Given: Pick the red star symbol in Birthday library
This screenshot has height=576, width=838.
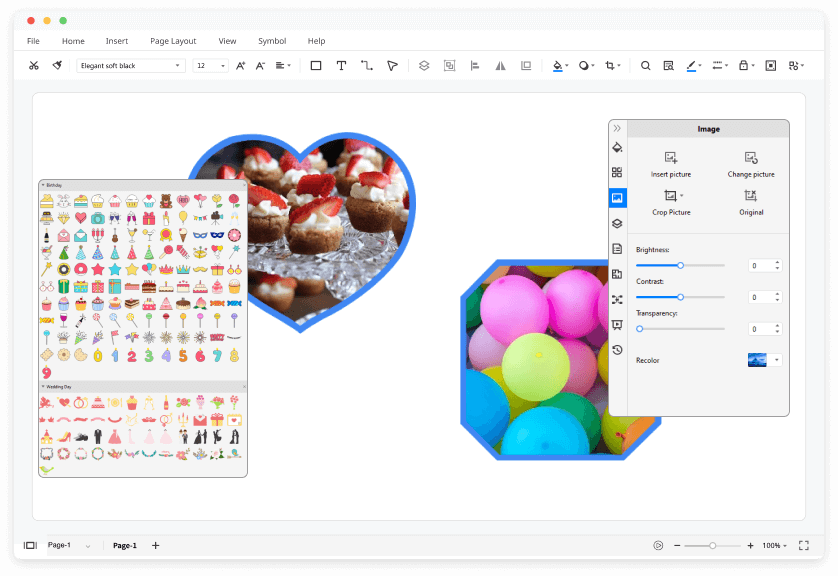Looking at the screenshot, I should [x=98, y=269].
